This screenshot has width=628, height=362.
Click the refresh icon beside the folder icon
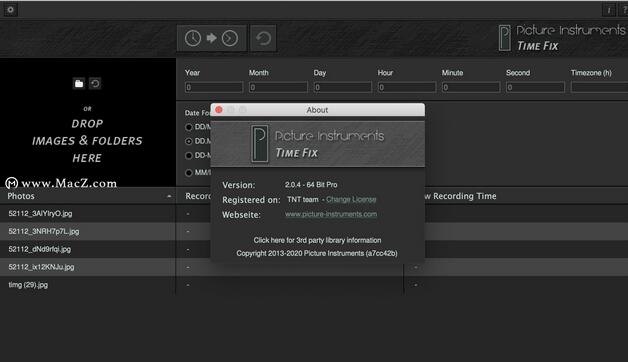coord(95,83)
